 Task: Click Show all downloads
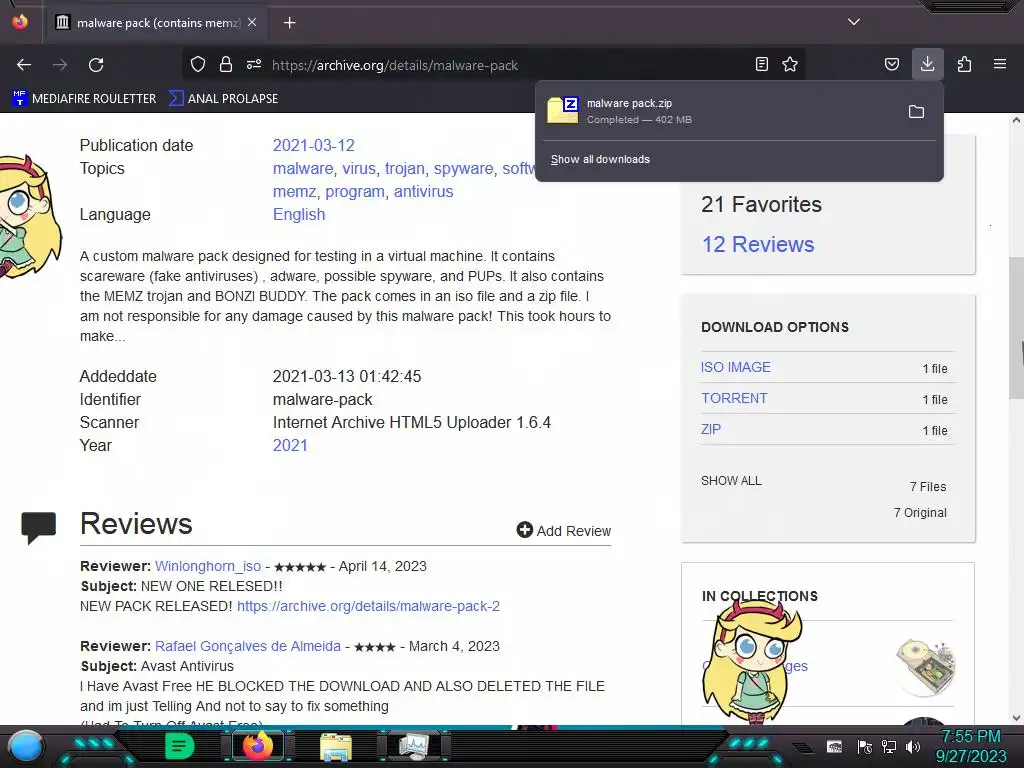[600, 159]
